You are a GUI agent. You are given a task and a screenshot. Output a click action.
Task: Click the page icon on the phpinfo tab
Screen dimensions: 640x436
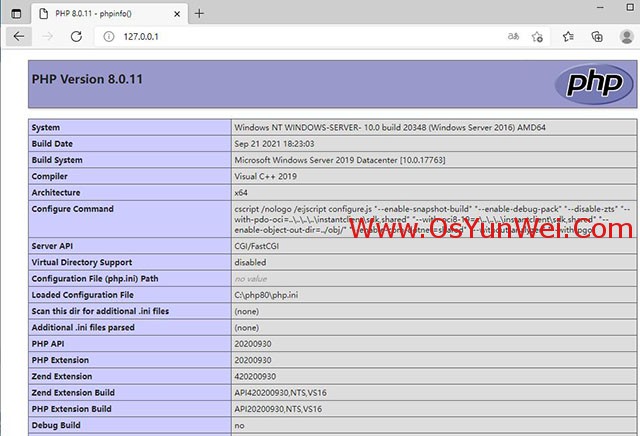(43, 13)
